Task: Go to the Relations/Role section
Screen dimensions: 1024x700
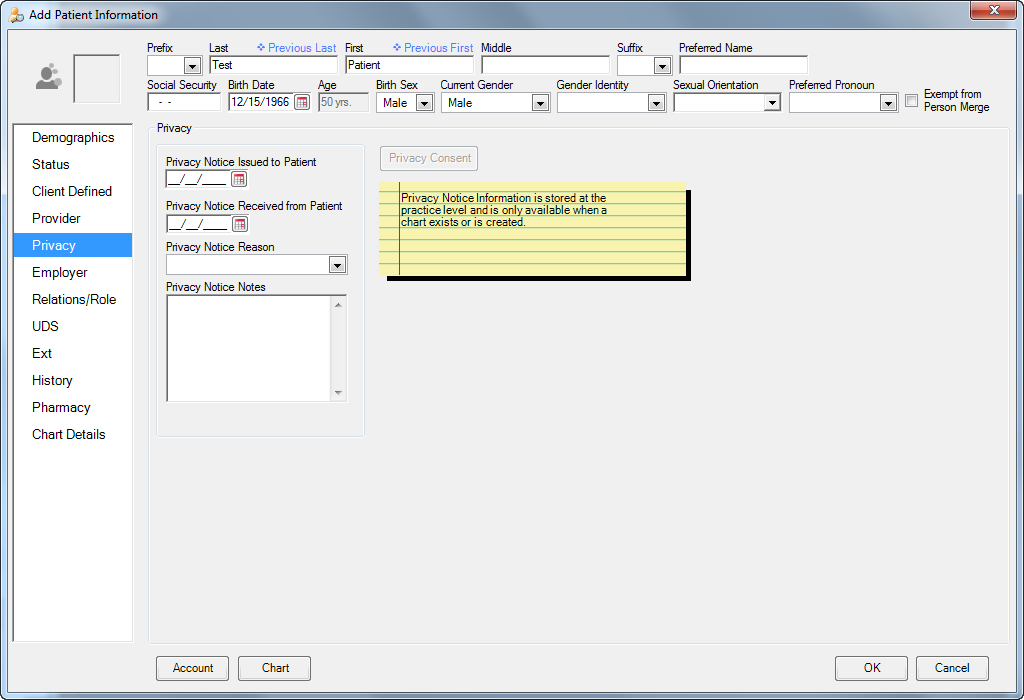Action: (73, 299)
